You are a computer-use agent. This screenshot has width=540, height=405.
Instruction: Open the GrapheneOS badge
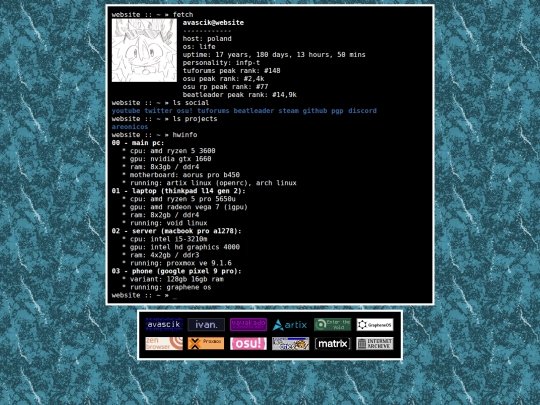pos(375,324)
